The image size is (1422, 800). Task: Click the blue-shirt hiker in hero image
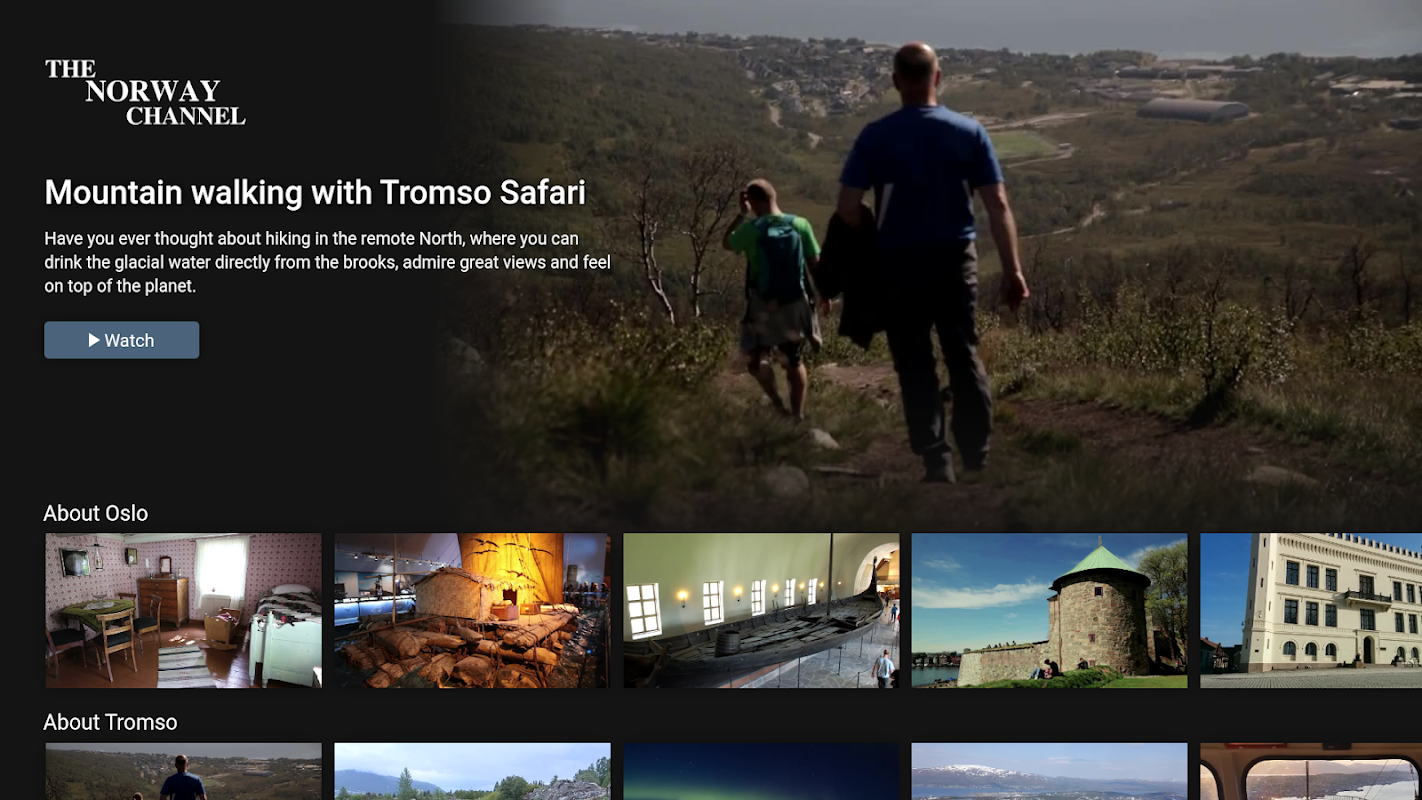pyautogui.click(x=925, y=260)
